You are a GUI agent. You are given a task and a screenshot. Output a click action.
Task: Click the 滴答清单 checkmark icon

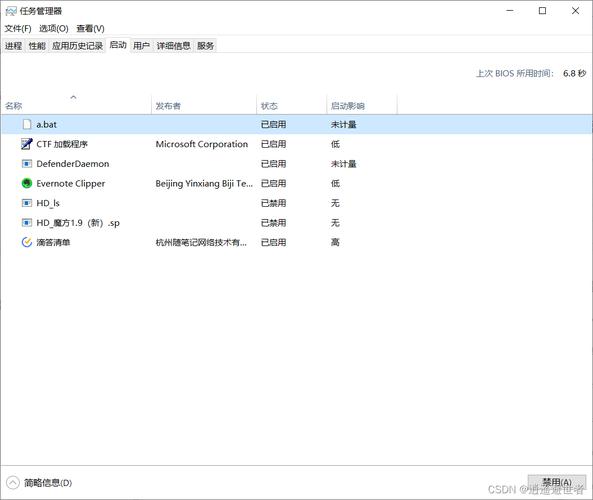[x=26, y=242]
